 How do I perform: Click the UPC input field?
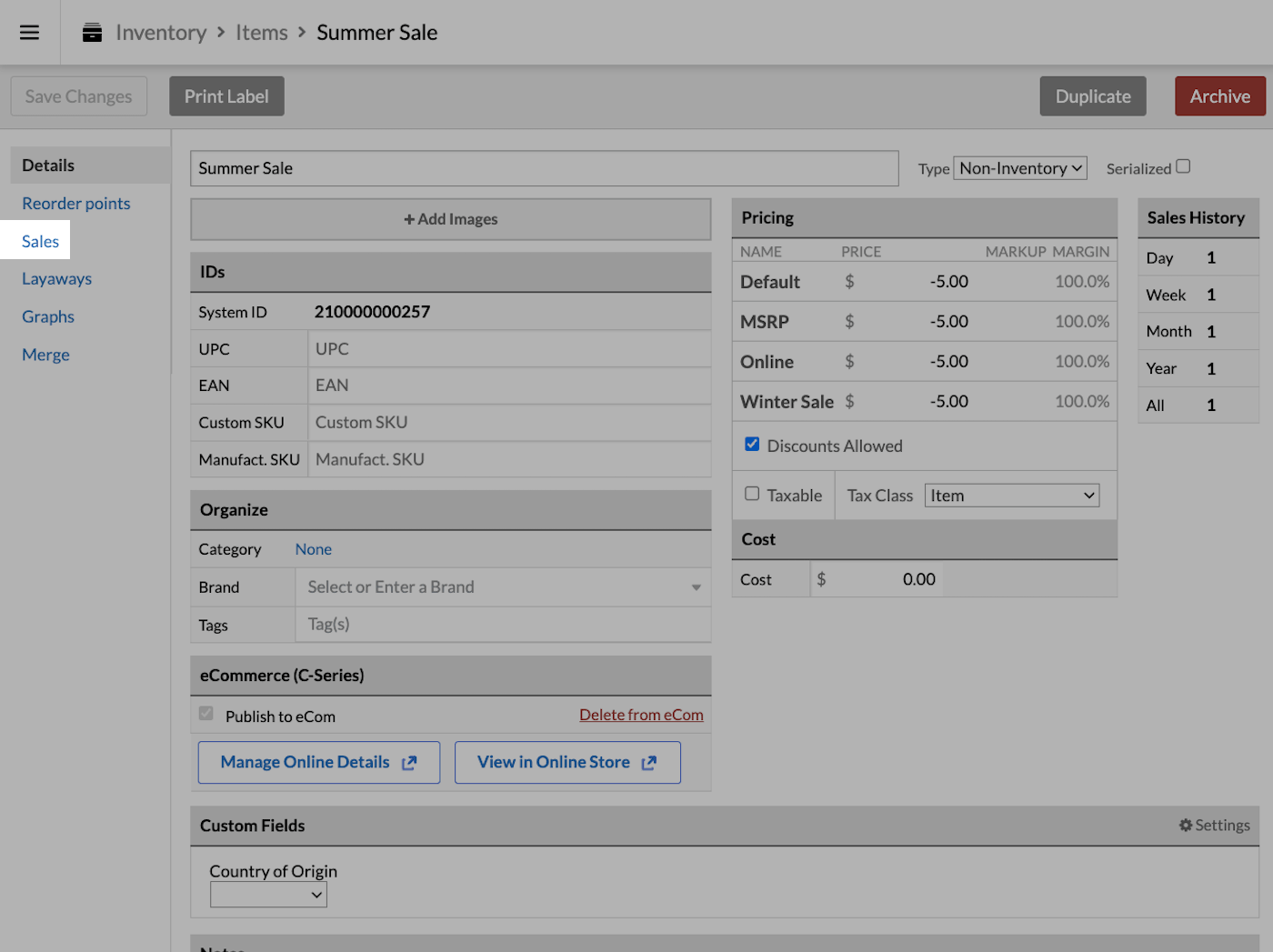[x=509, y=349]
